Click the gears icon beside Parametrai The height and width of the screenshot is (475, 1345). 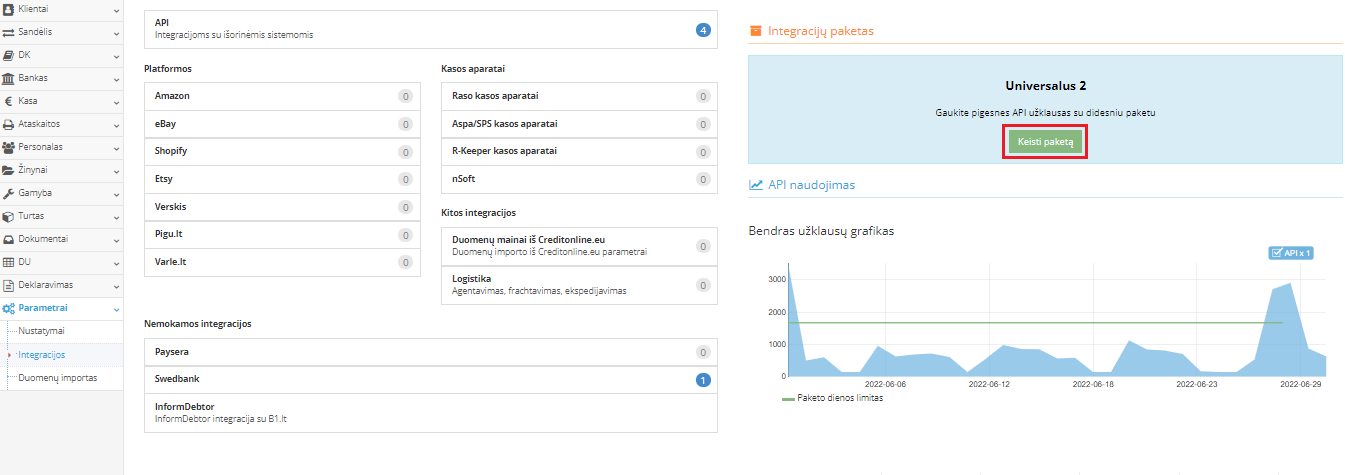9,308
